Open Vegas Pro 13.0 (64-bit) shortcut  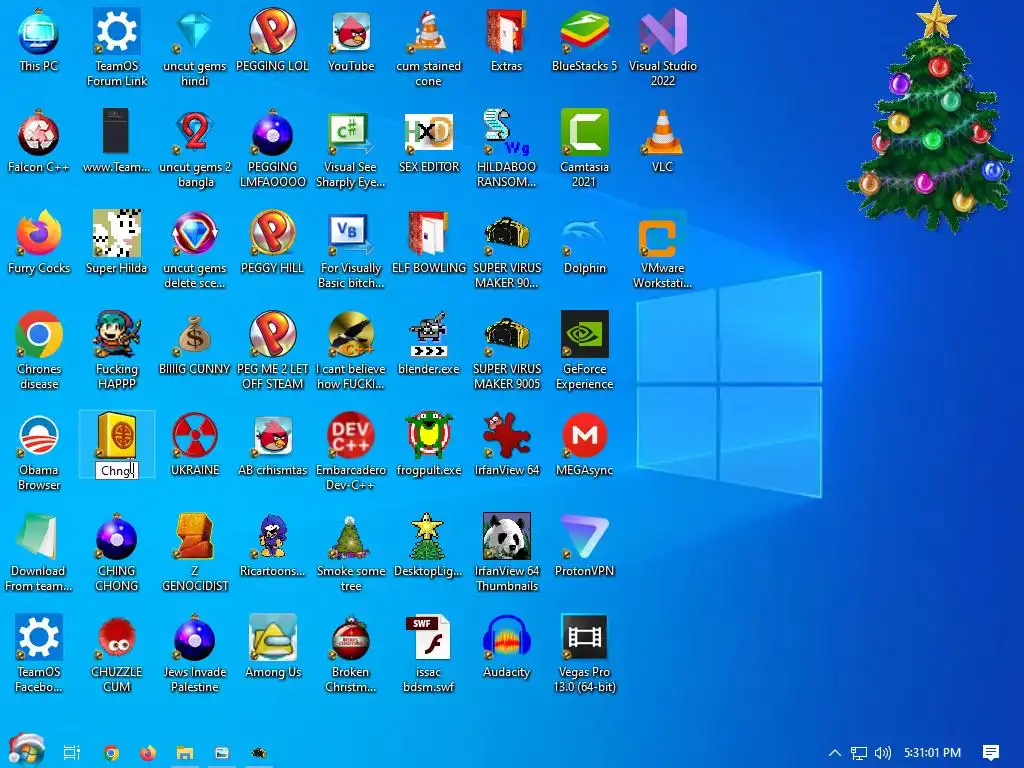[584, 653]
